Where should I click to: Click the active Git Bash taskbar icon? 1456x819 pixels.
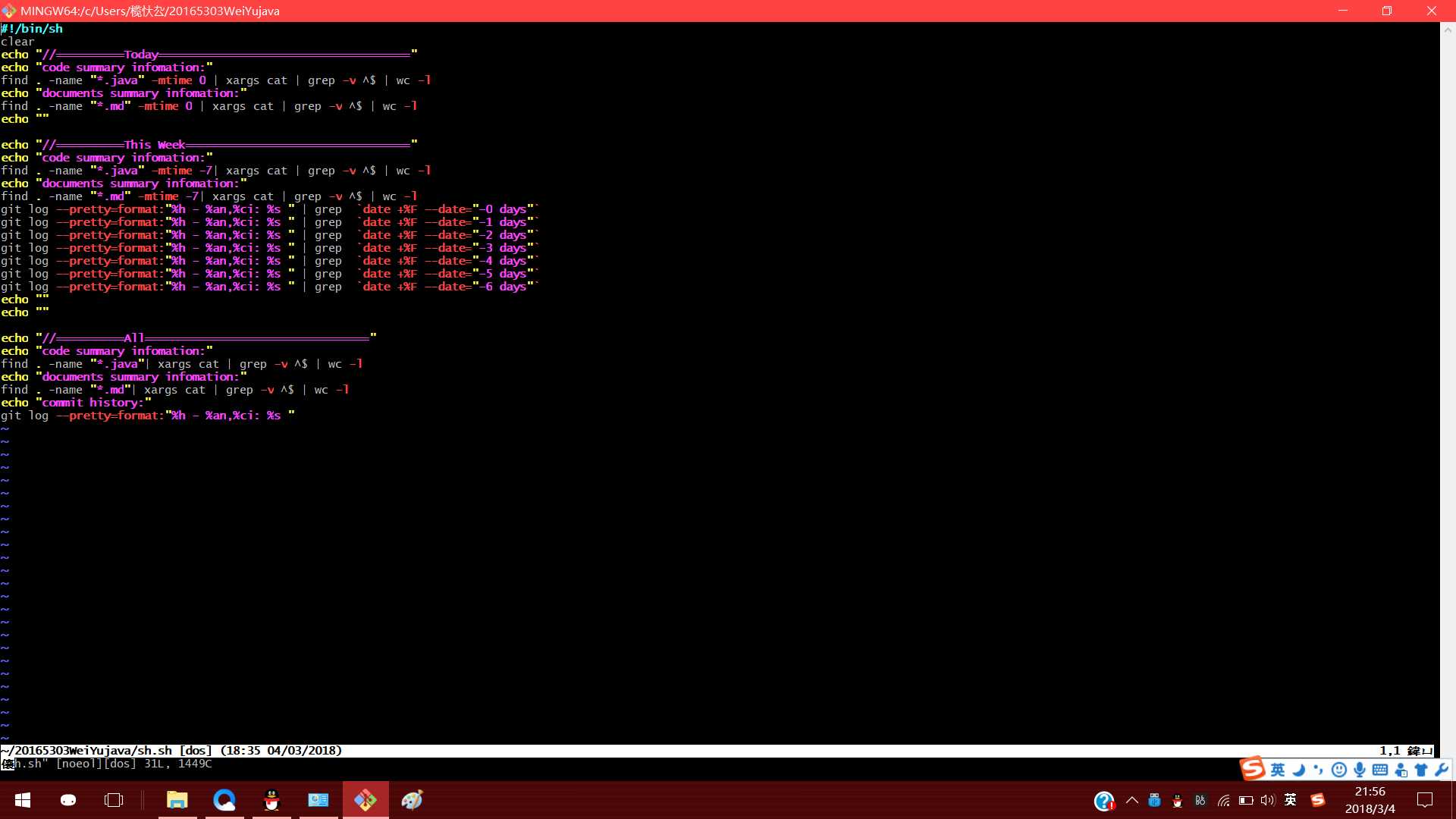click(x=366, y=800)
